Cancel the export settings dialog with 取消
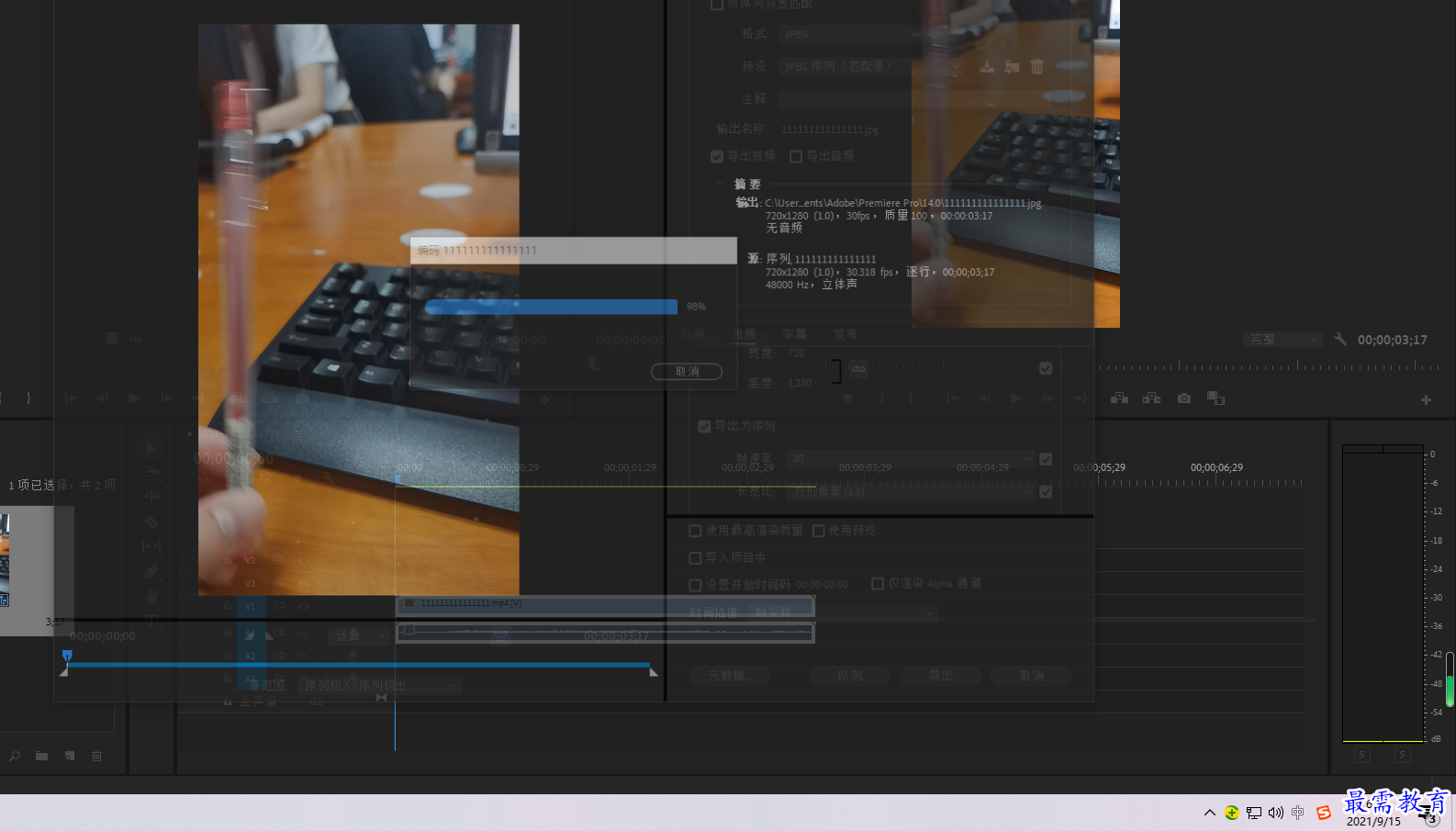Screen dimensions: 1456x831 click(x=1032, y=676)
